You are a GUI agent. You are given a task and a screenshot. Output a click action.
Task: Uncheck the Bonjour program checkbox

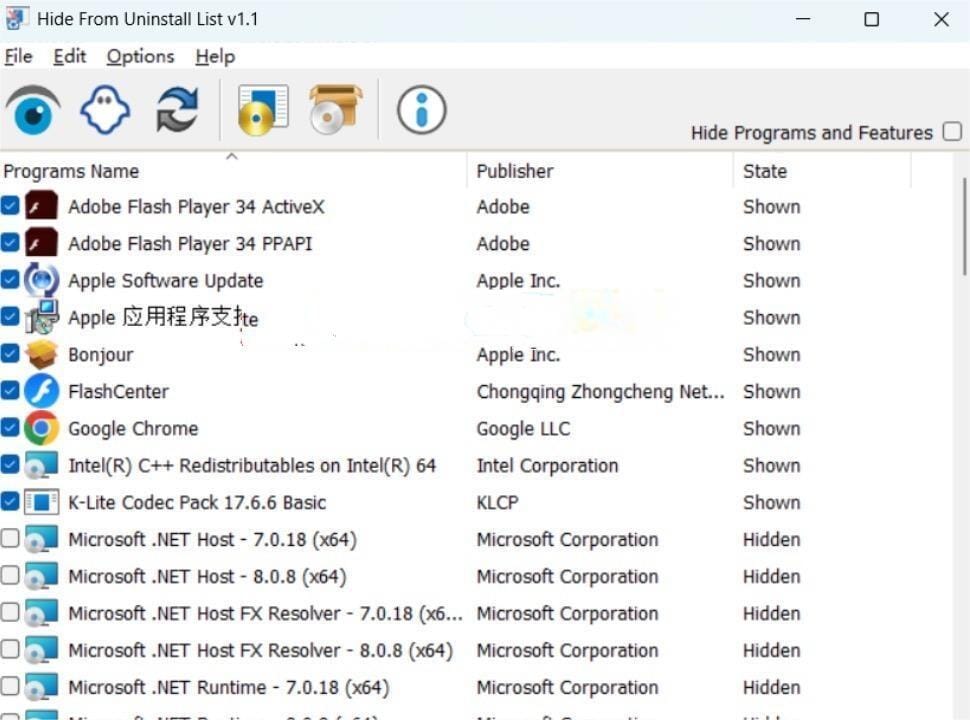[10, 354]
